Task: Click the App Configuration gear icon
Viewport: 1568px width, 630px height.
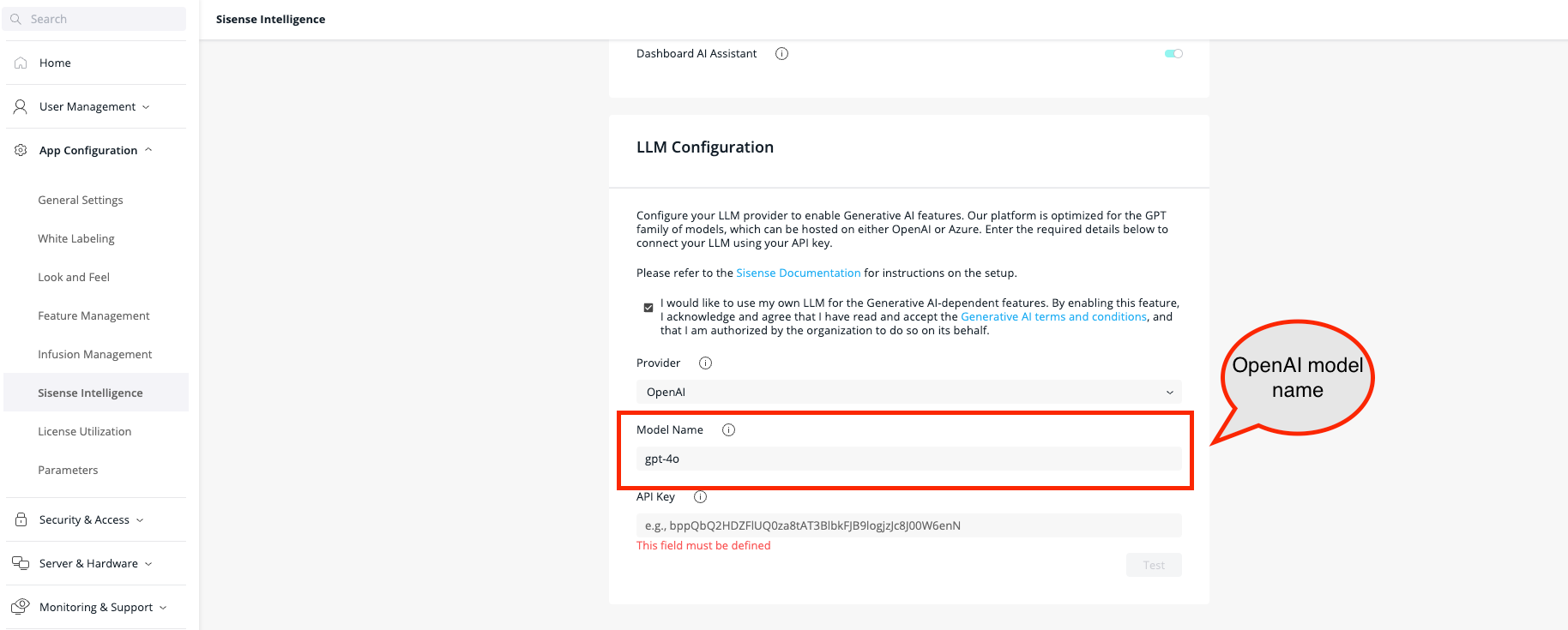Action: pyautogui.click(x=21, y=150)
